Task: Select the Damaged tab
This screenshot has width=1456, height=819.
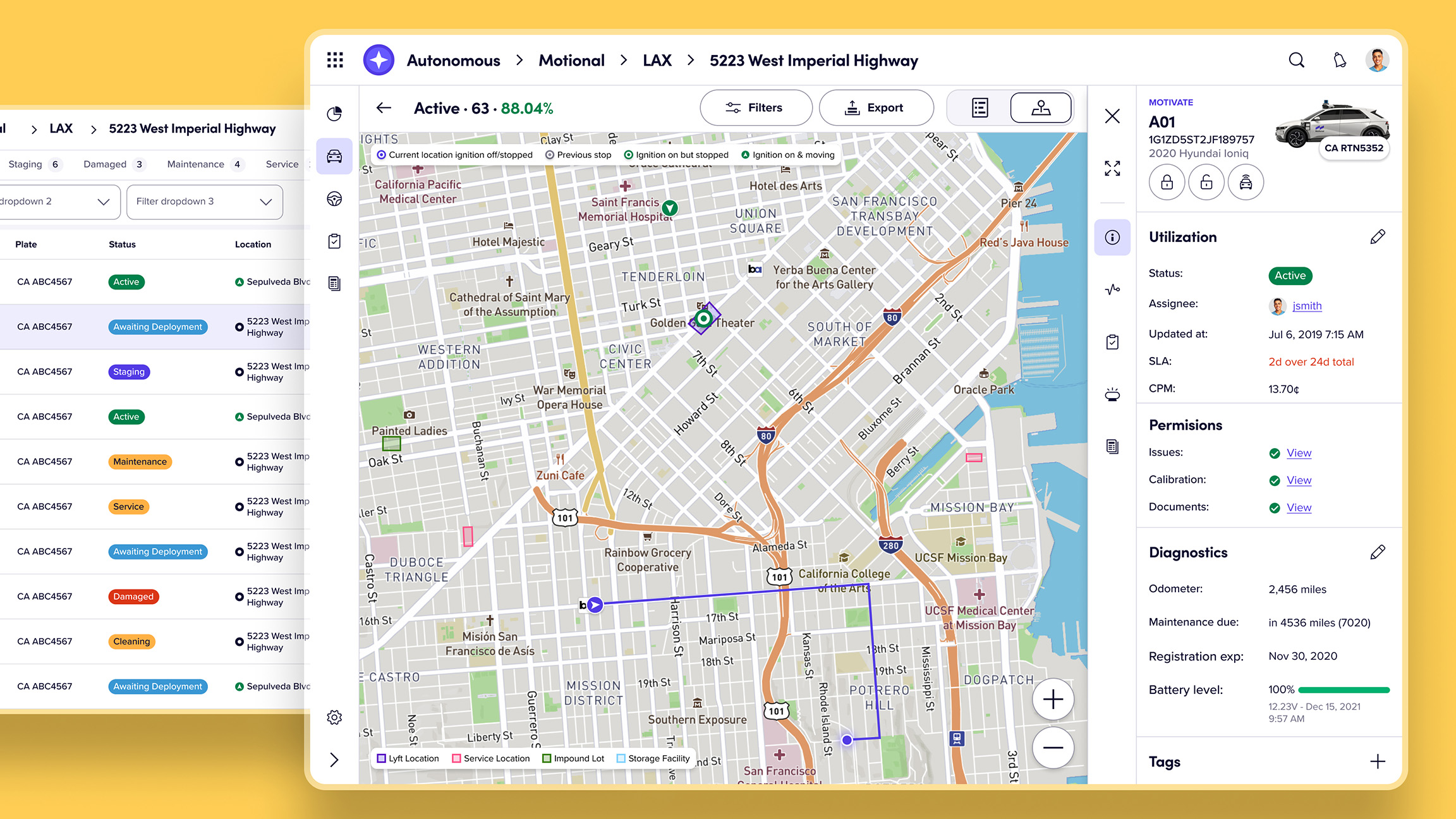Action: (x=105, y=164)
